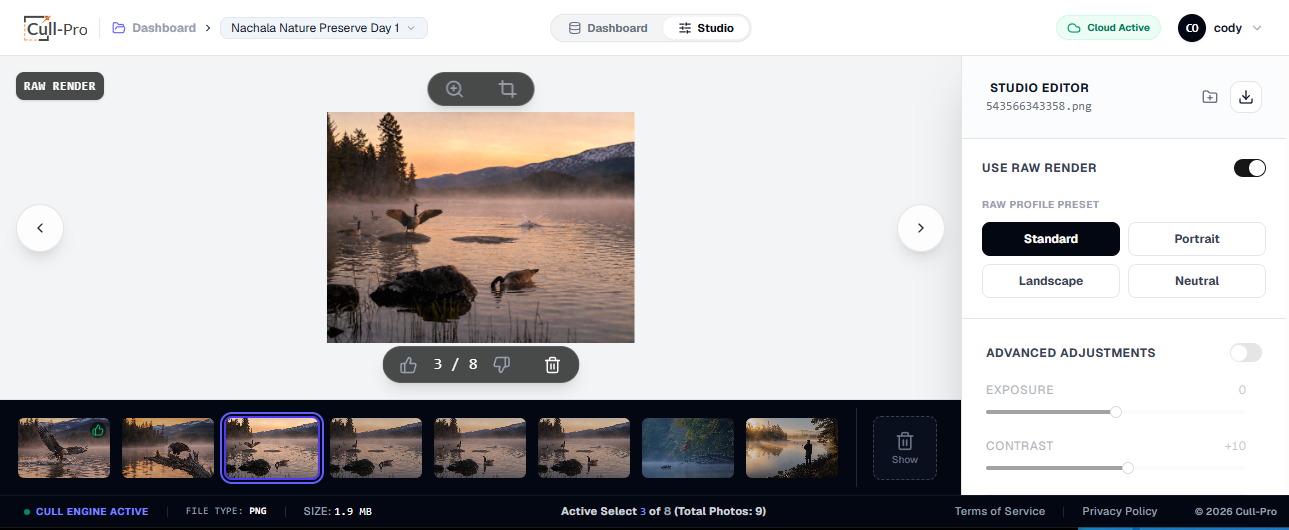Click the Cloud Active status badge
Image resolution: width=1289 pixels, height=530 pixels.
point(1108,28)
